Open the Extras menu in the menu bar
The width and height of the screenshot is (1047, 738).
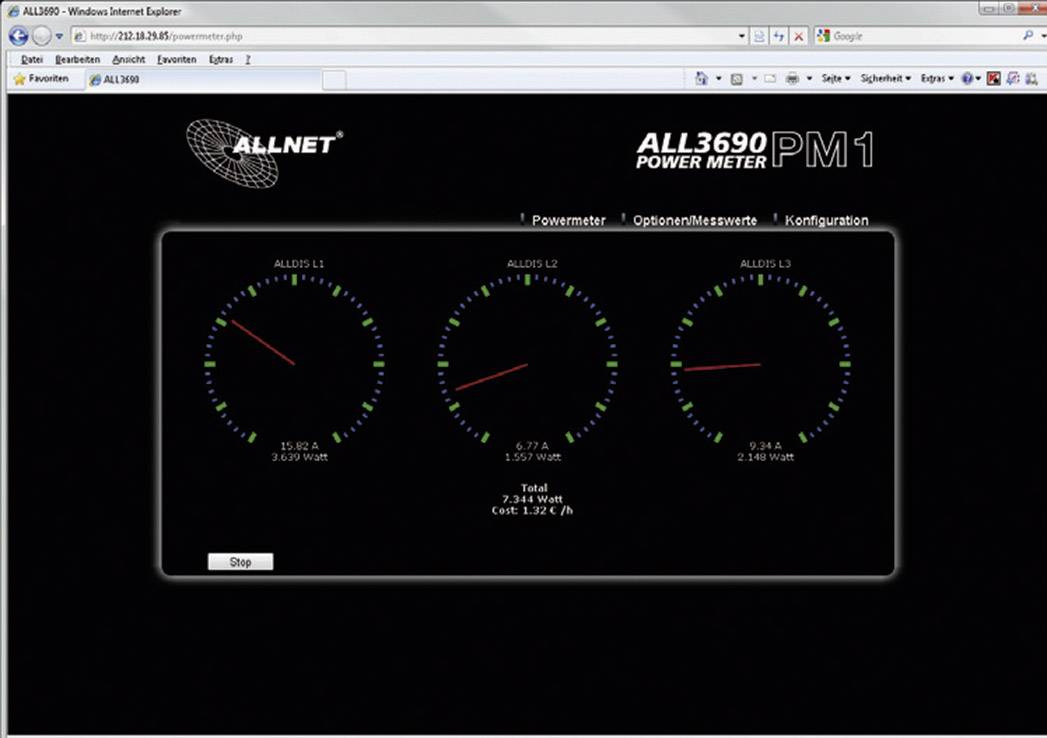(x=220, y=59)
